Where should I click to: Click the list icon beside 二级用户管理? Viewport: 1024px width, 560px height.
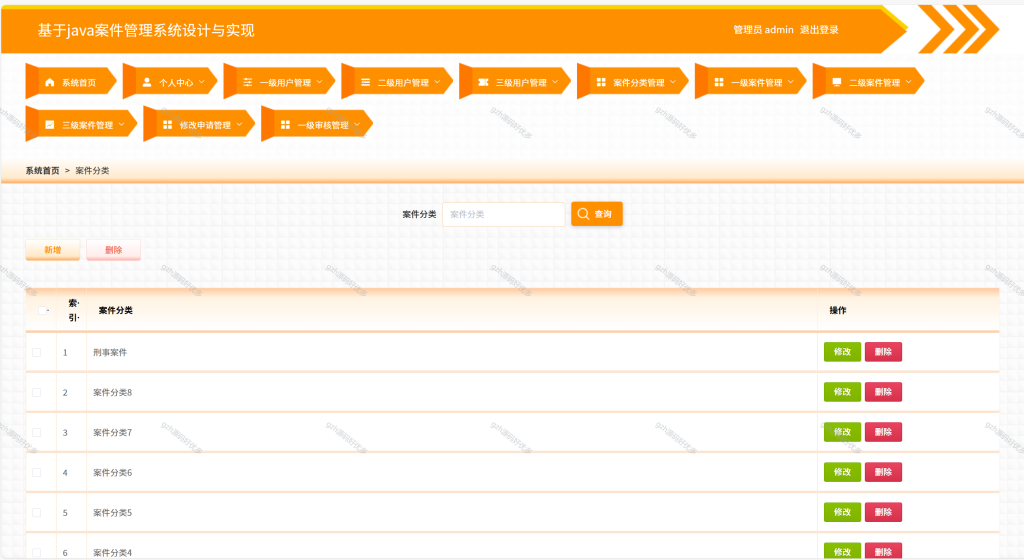[366, 82]
